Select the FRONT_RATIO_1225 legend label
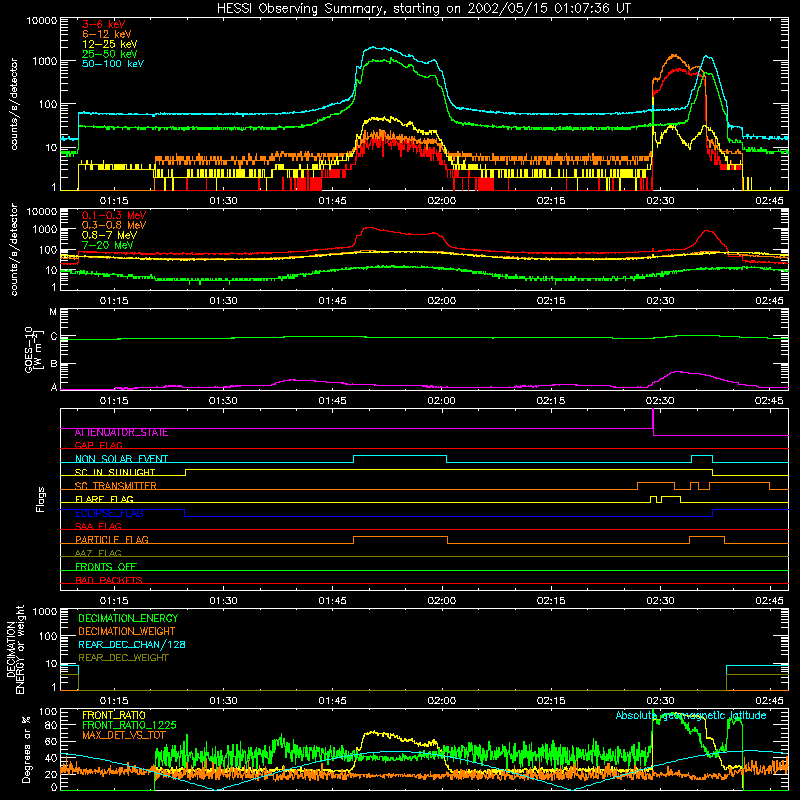This screenshot has height=800, width=800. click(x=129, y=726)
